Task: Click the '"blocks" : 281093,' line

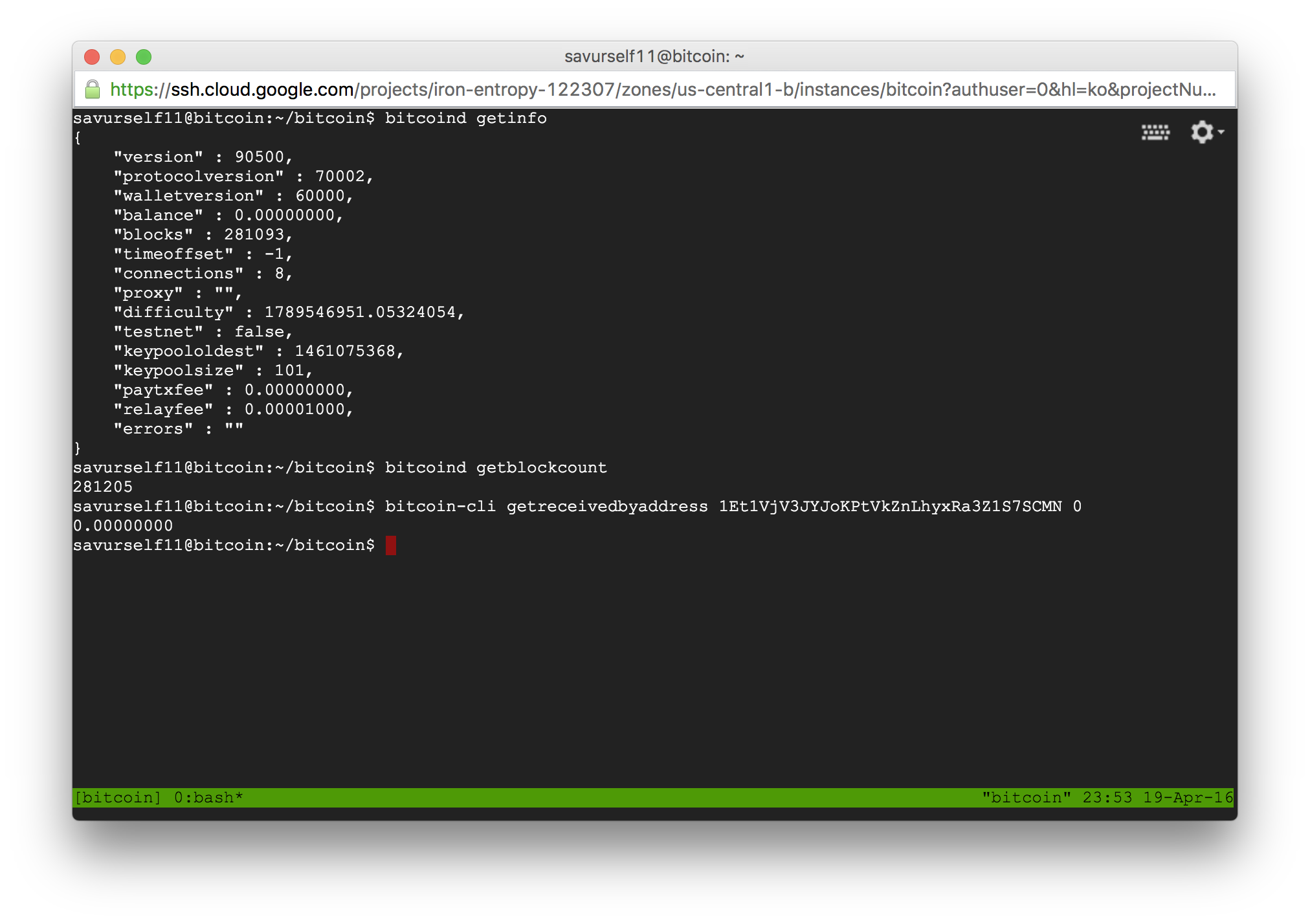Action: pos(203,234)
